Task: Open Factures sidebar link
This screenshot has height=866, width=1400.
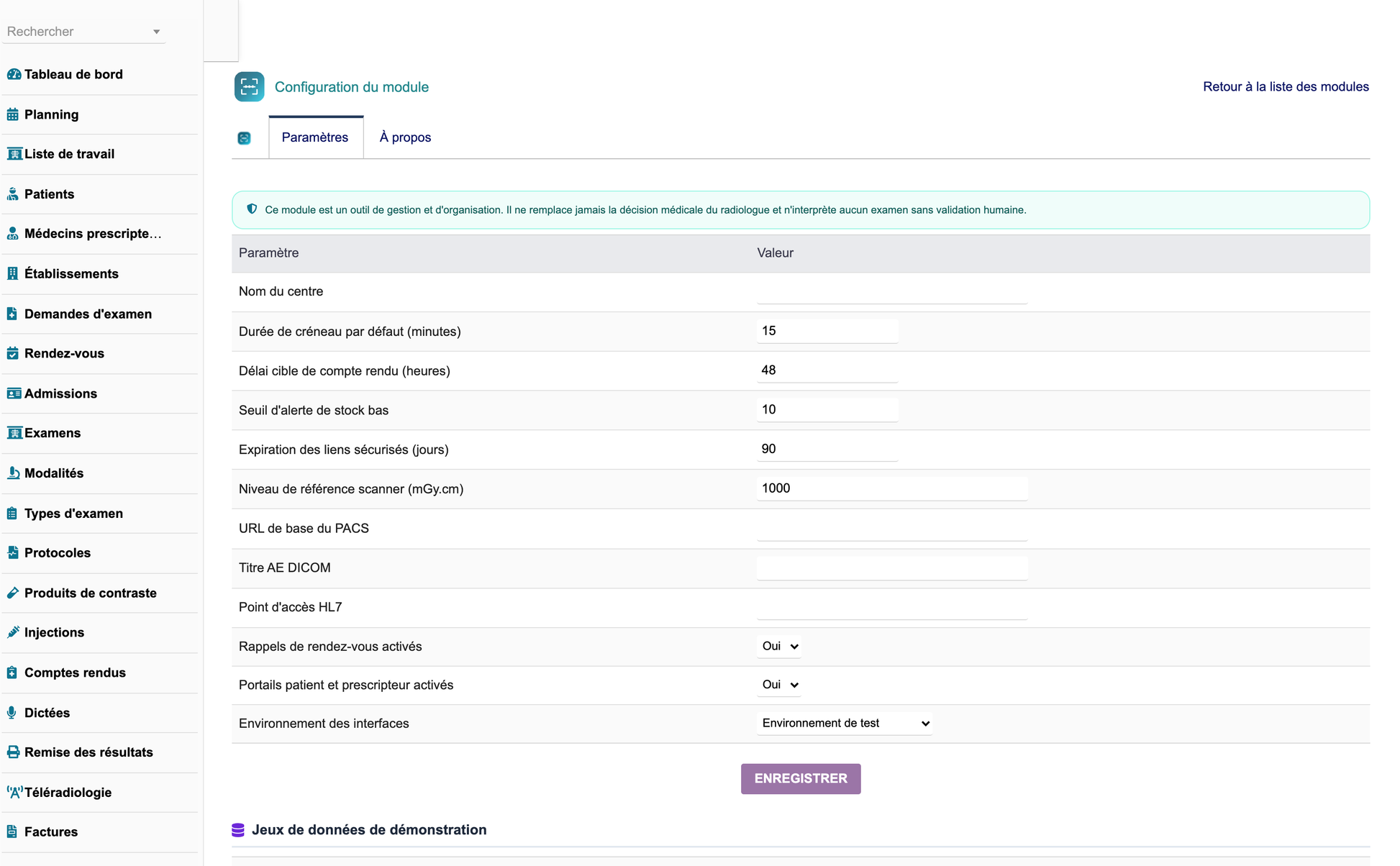Action: coord(51,831)
